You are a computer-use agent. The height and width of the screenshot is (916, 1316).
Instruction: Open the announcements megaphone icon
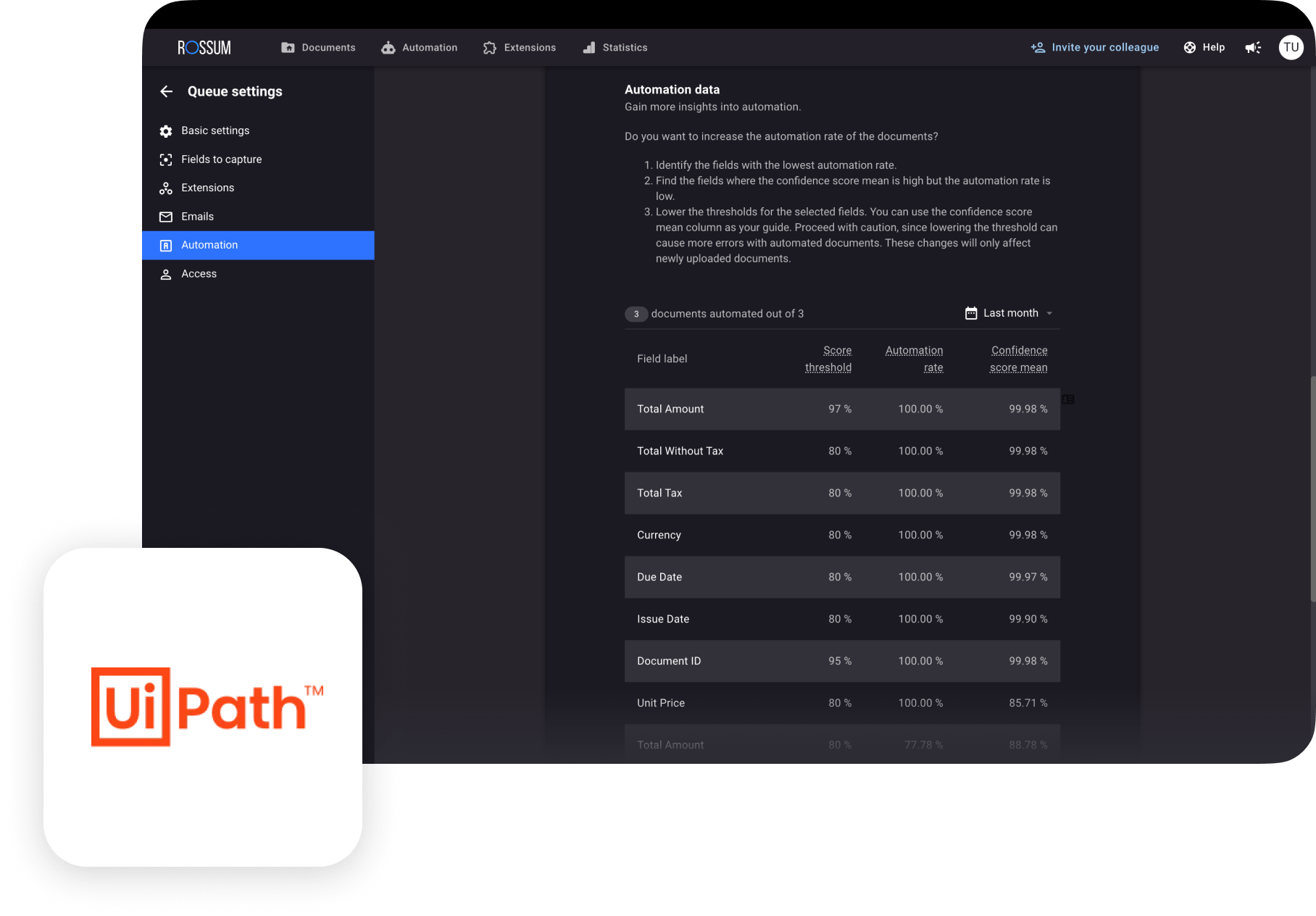[1253, 48]
